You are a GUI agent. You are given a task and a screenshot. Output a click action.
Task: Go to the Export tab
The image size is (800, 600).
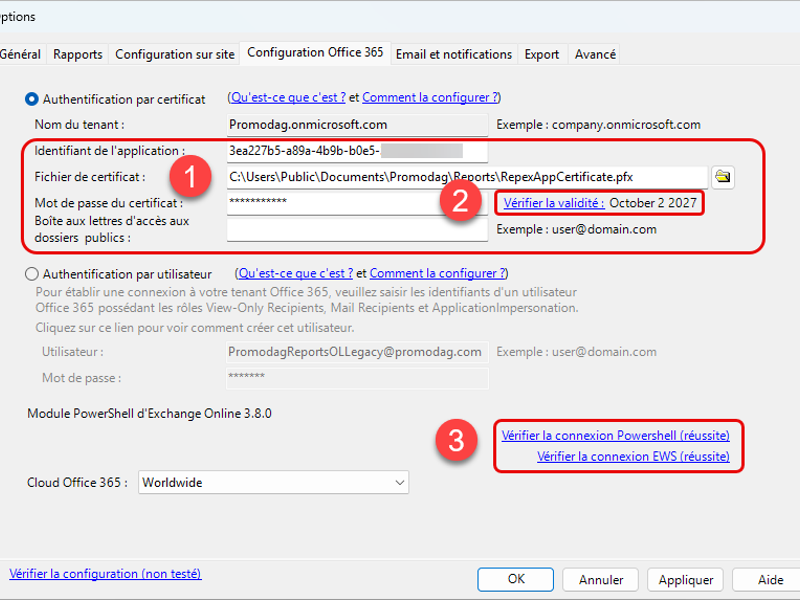pos(542,54)
